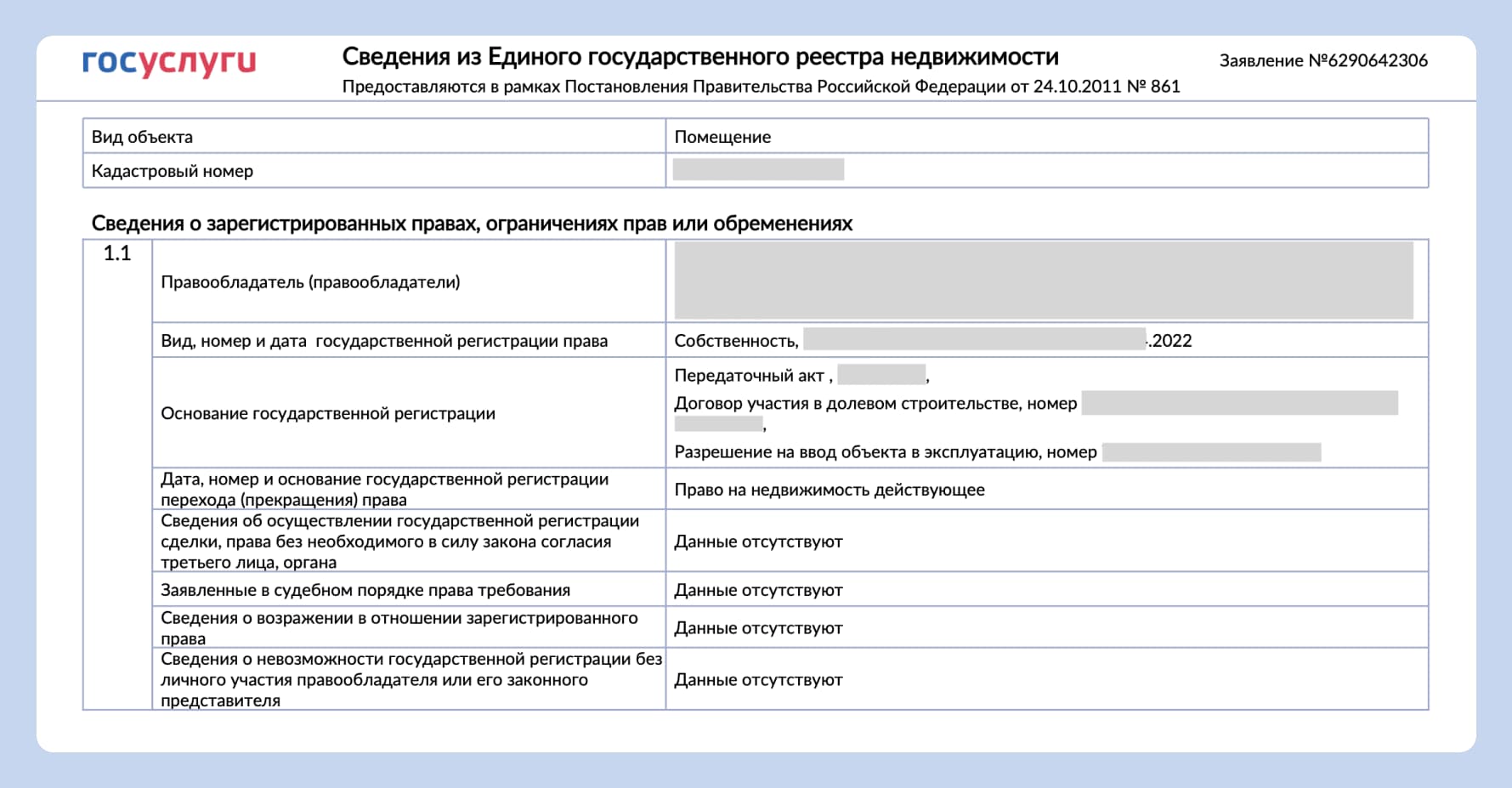Click row 1.1 section number
Screen dimensions: 1512x788
point(115,250)
